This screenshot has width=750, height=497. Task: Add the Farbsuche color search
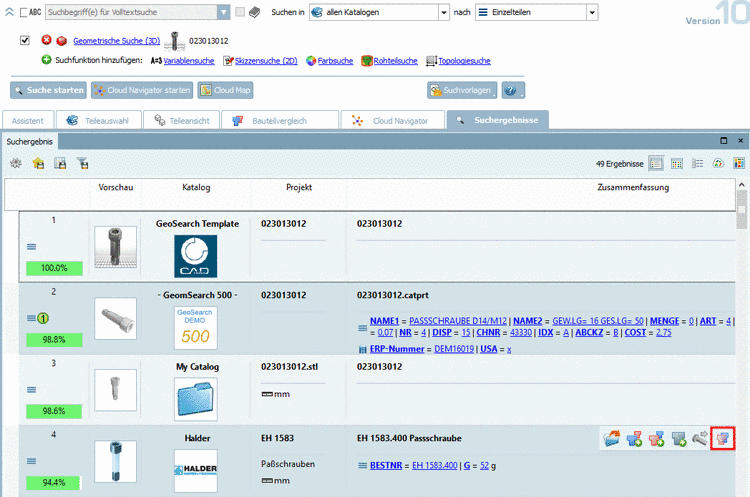click(335, 61)
